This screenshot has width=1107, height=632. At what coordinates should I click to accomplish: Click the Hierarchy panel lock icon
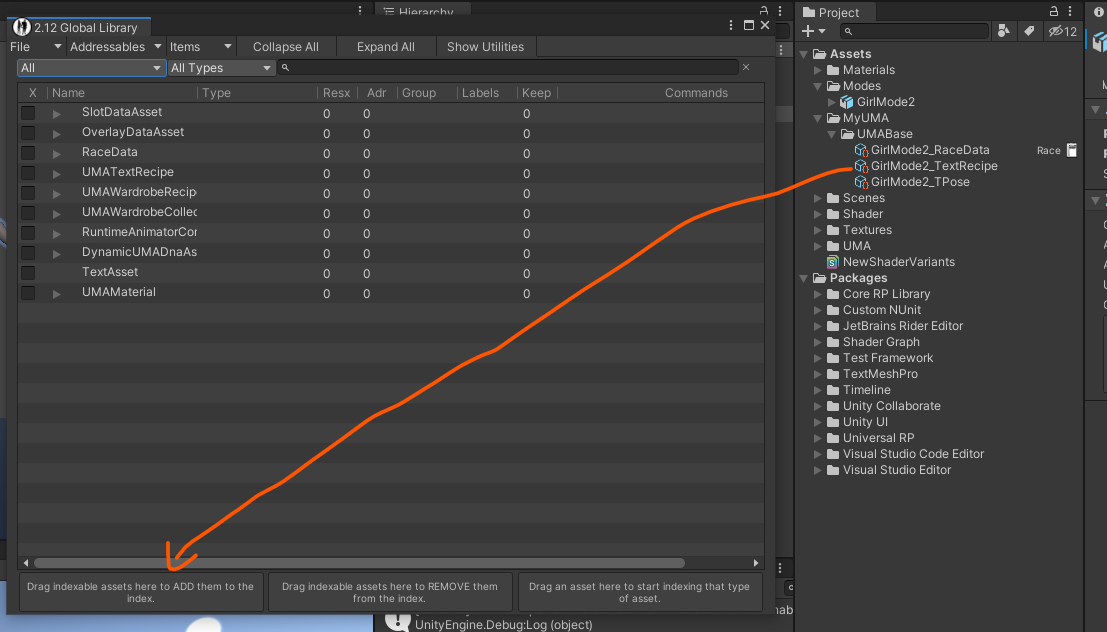pyautogui.click(x=763, y=11)
